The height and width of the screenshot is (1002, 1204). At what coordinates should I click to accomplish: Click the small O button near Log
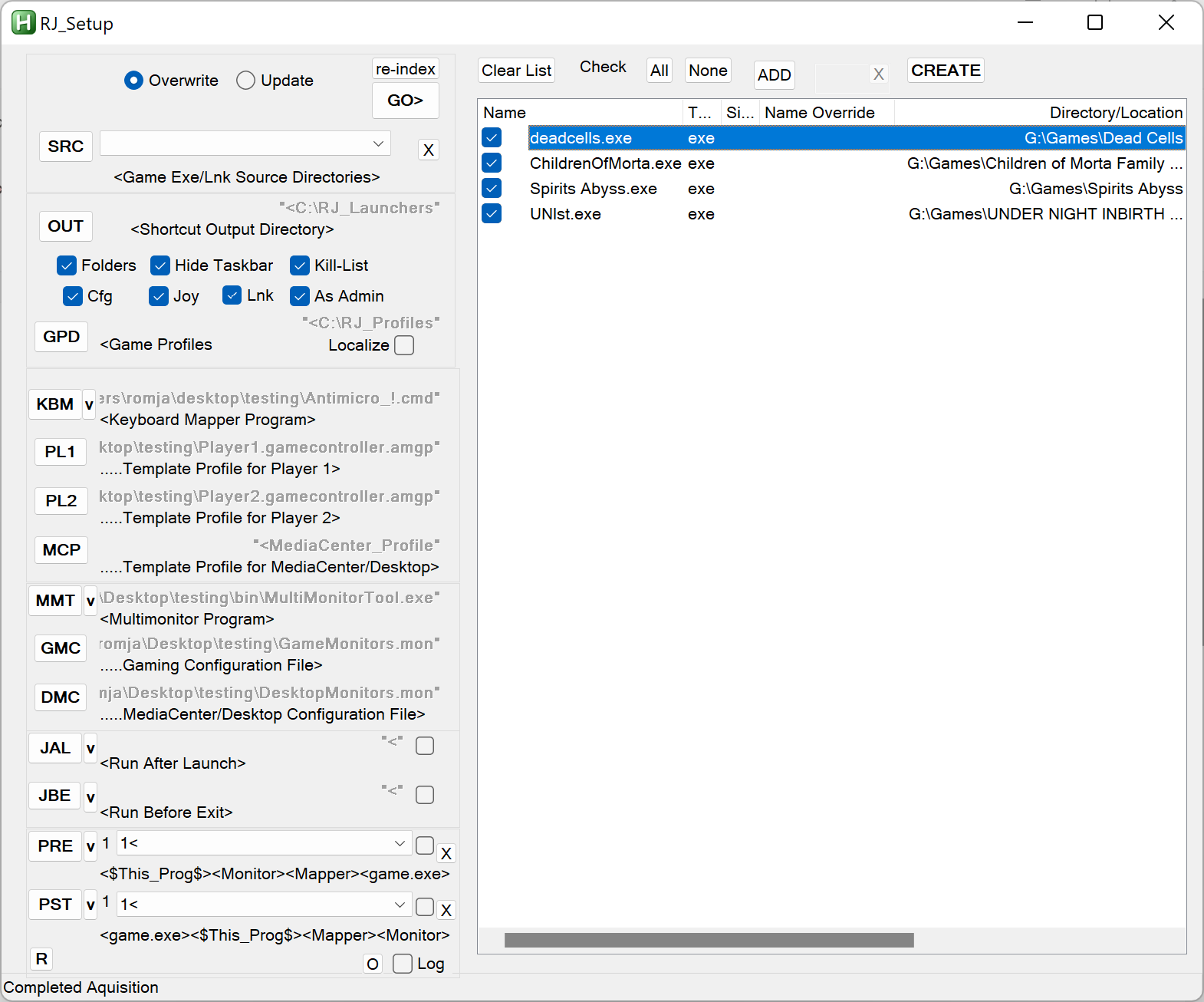pyautogui.click(x=373, y=964)
